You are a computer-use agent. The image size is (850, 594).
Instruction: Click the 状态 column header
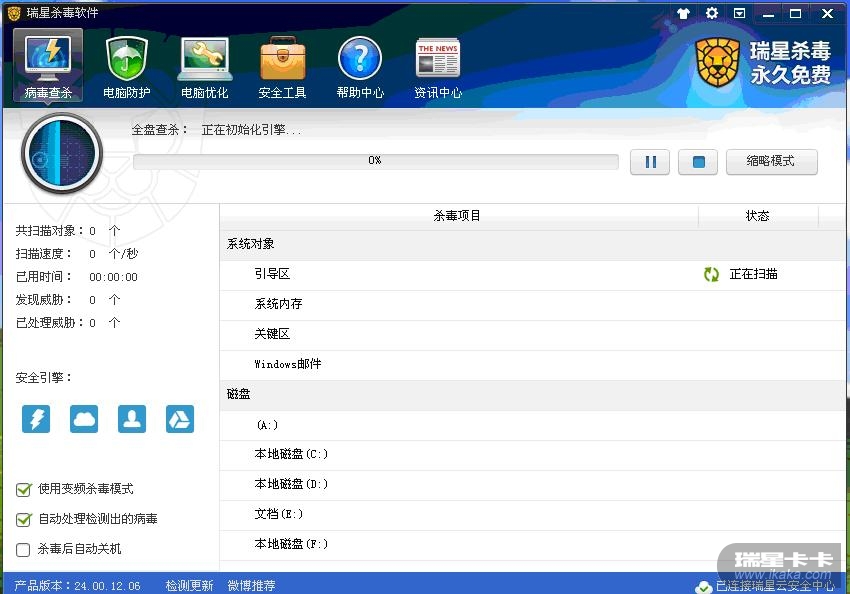758,216
